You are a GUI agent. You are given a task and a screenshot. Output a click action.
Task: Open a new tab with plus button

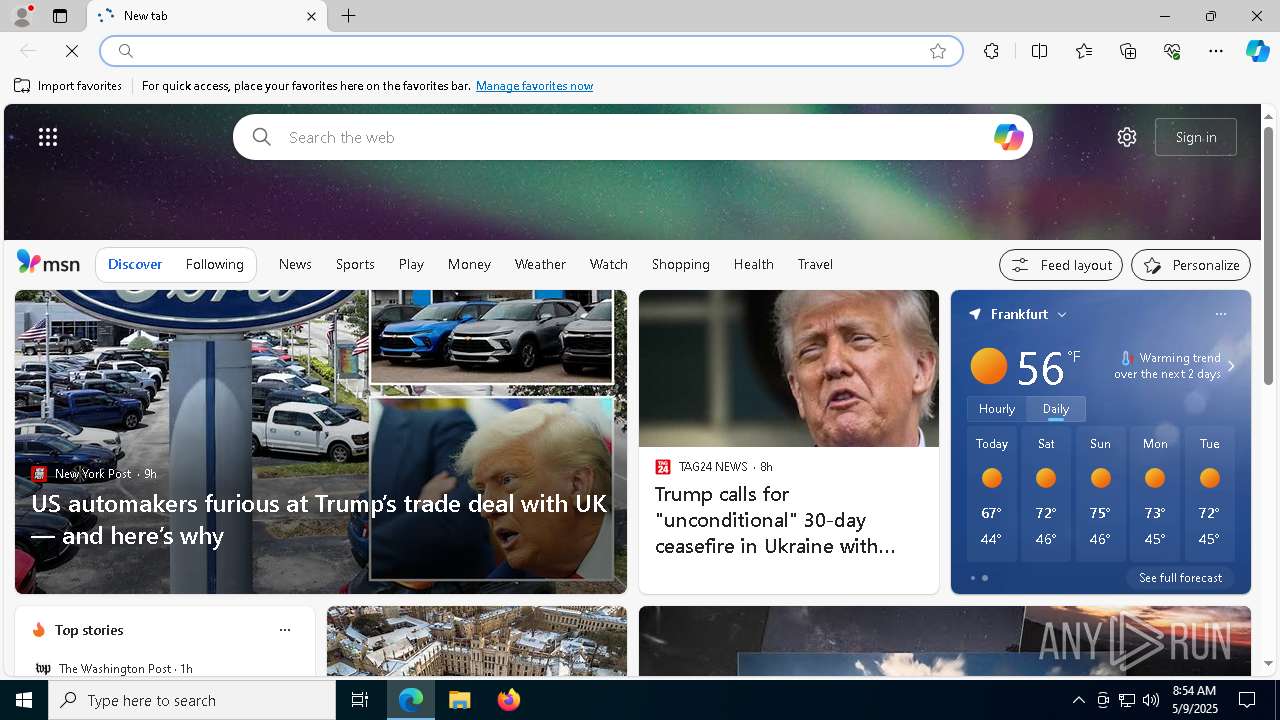[x=349, y=16]
